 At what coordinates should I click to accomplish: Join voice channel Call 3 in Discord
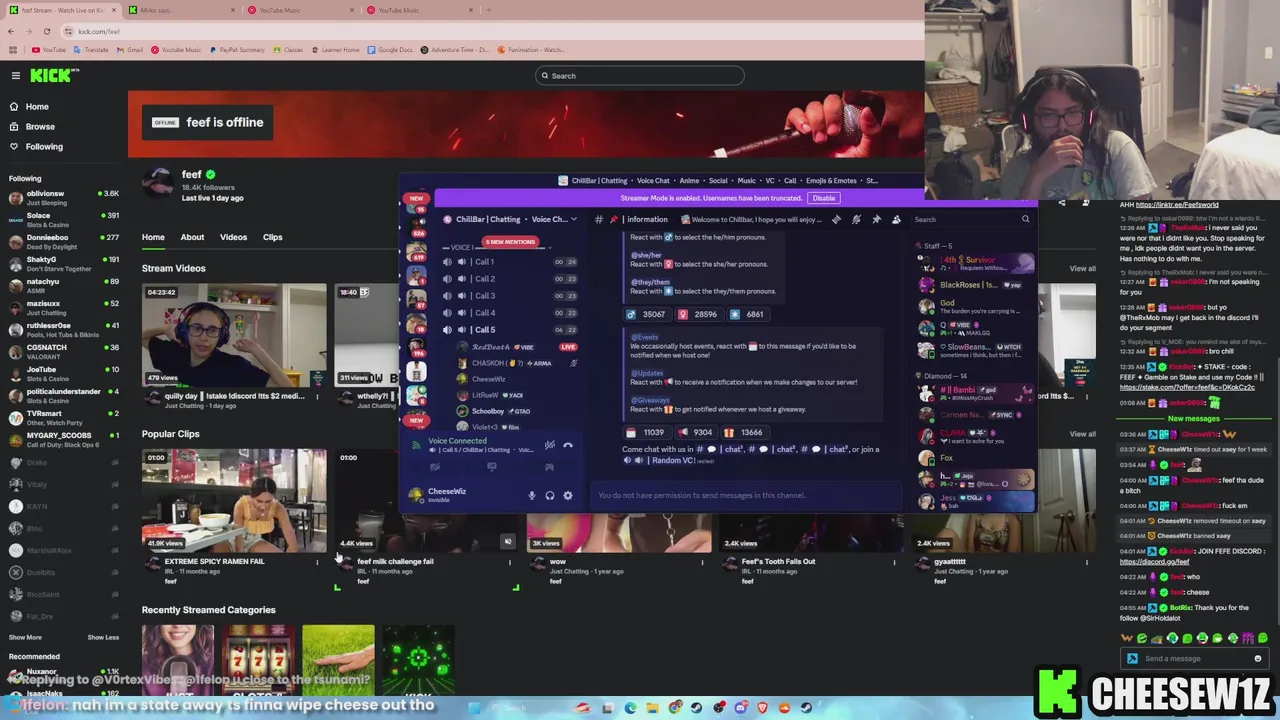click(x=508, y=296)
